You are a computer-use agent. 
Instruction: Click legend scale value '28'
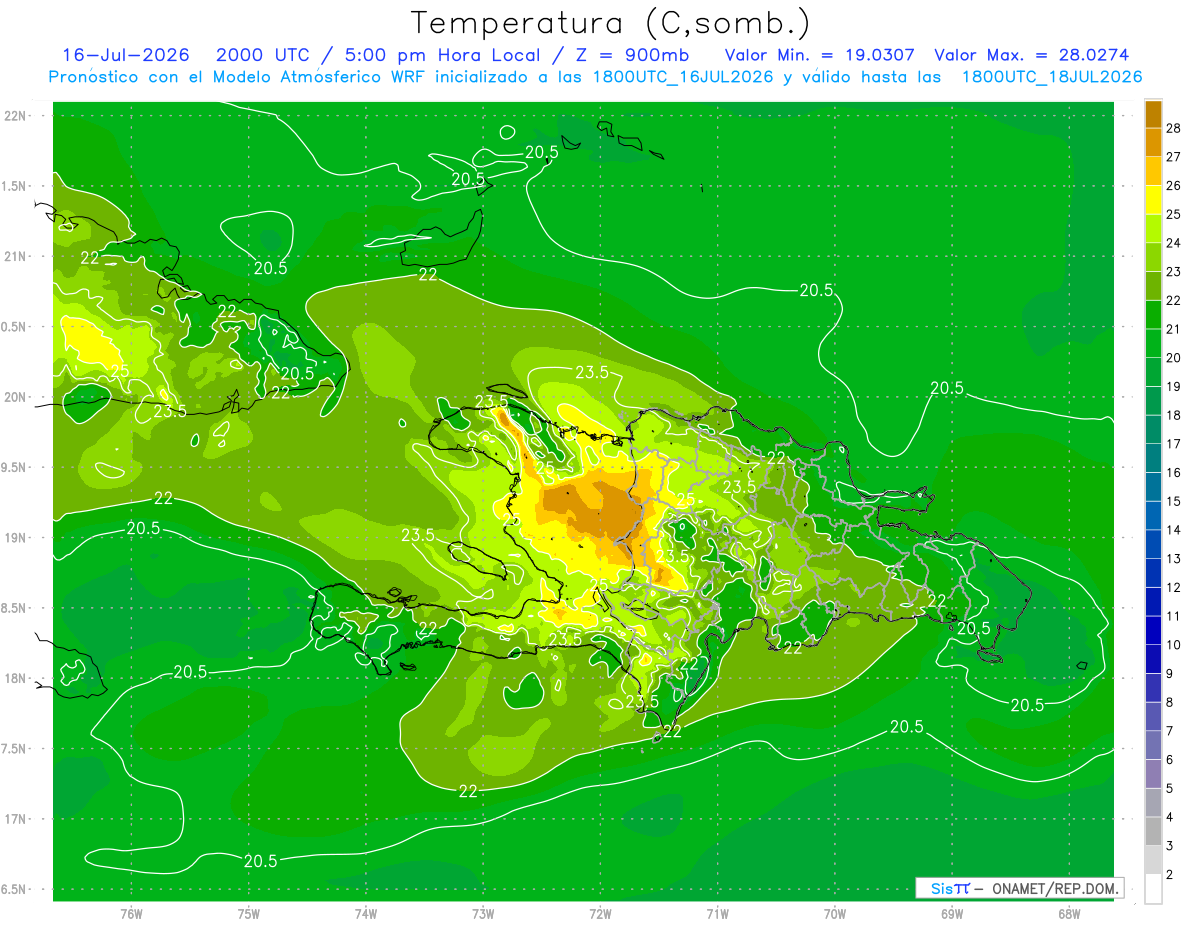(1174, 129)
